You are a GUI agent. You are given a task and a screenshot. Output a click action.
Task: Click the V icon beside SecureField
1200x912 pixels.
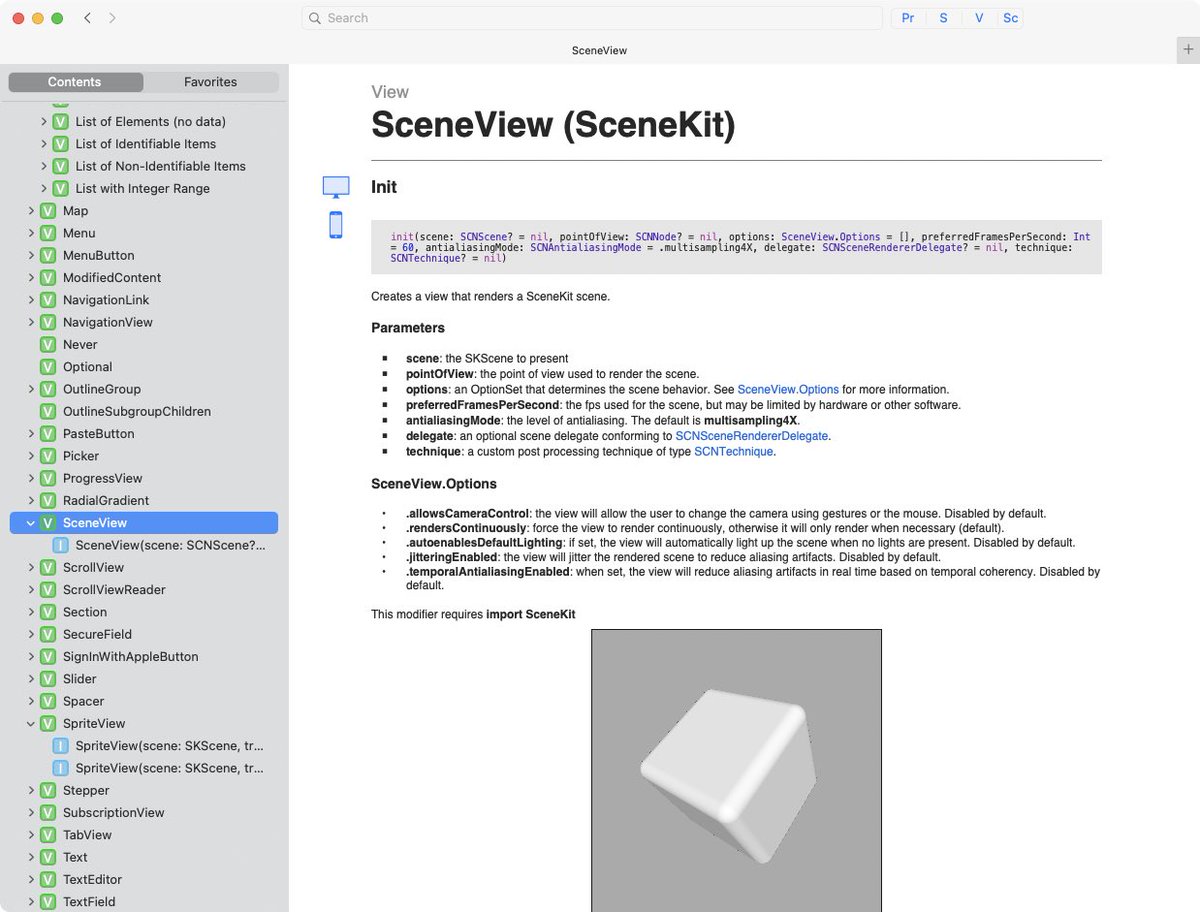coord(47,634)
